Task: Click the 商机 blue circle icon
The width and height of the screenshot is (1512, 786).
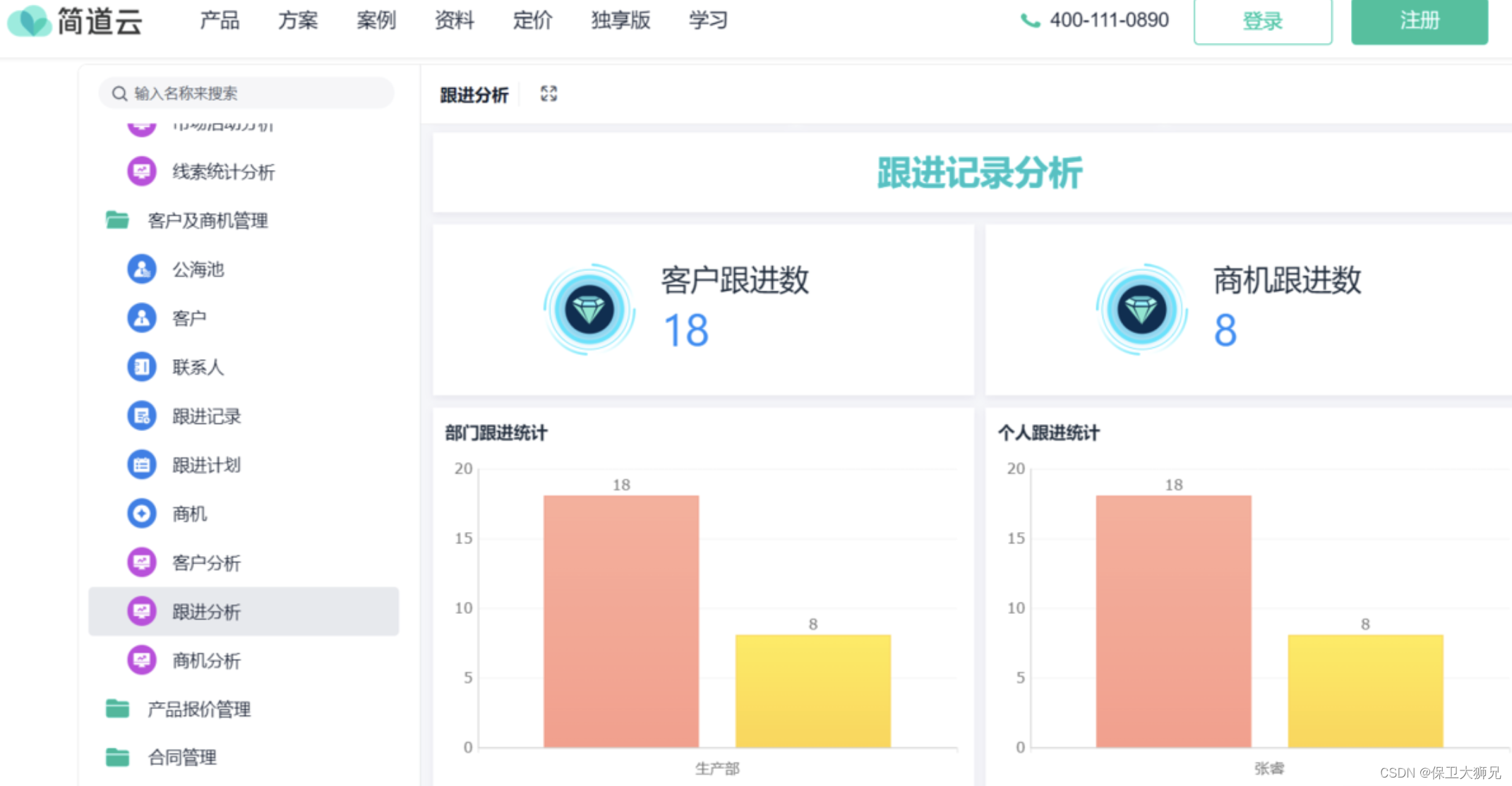Action: [142, 514]
